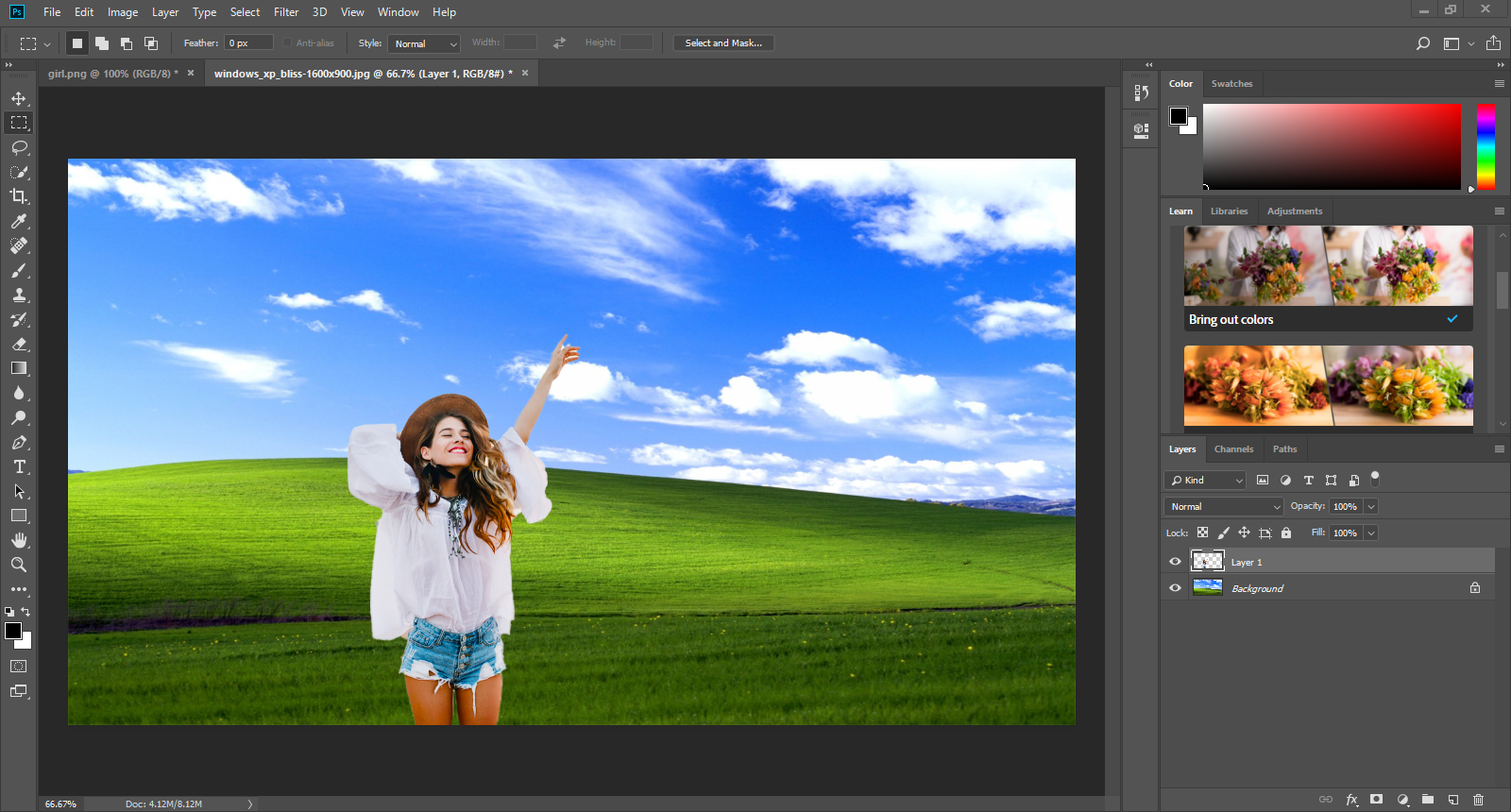Create a new layer from Layers panel
The width and height of the screenshot is (1511, 812).
(1453, 800)
